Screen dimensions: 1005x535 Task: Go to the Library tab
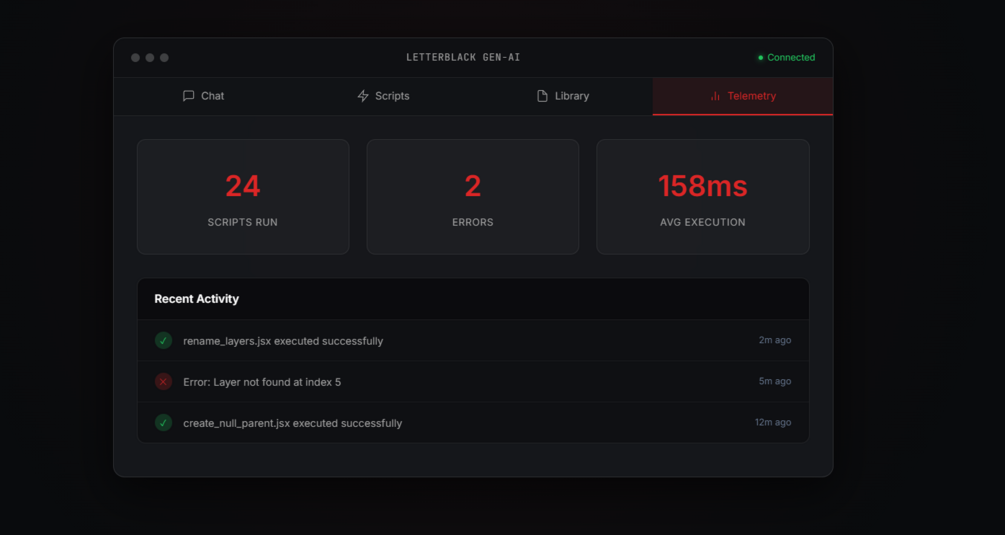(563, 96)
